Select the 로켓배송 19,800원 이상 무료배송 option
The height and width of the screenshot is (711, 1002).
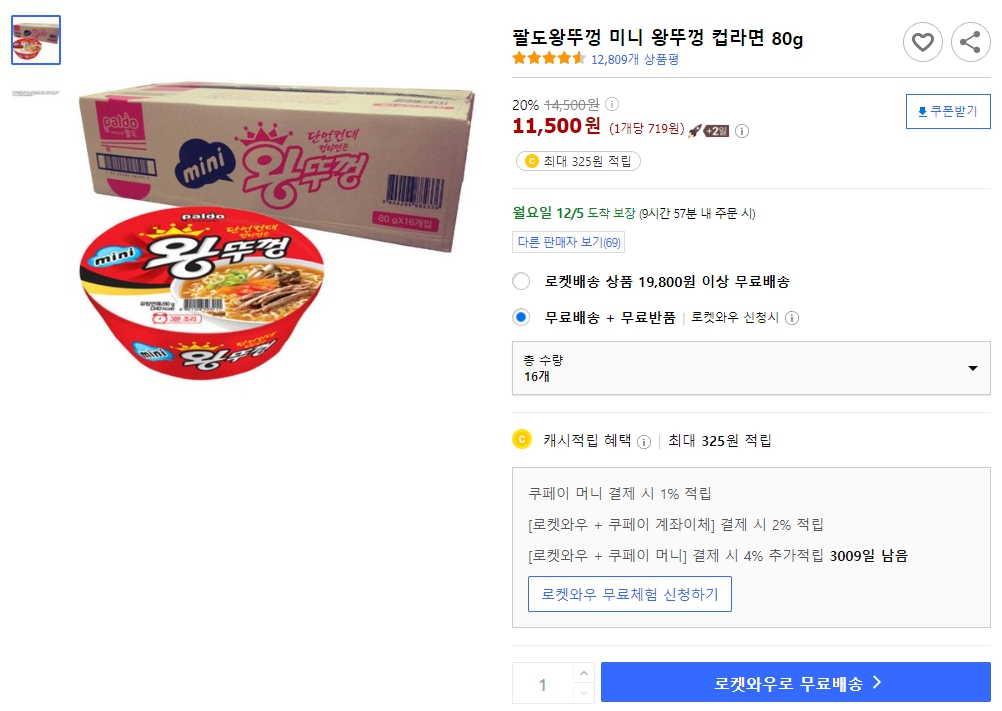pos(521,281)
